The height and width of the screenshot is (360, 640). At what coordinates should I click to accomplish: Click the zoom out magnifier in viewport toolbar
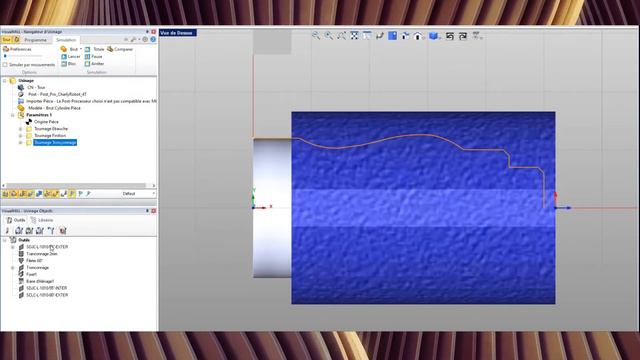[x=316, y=36]
